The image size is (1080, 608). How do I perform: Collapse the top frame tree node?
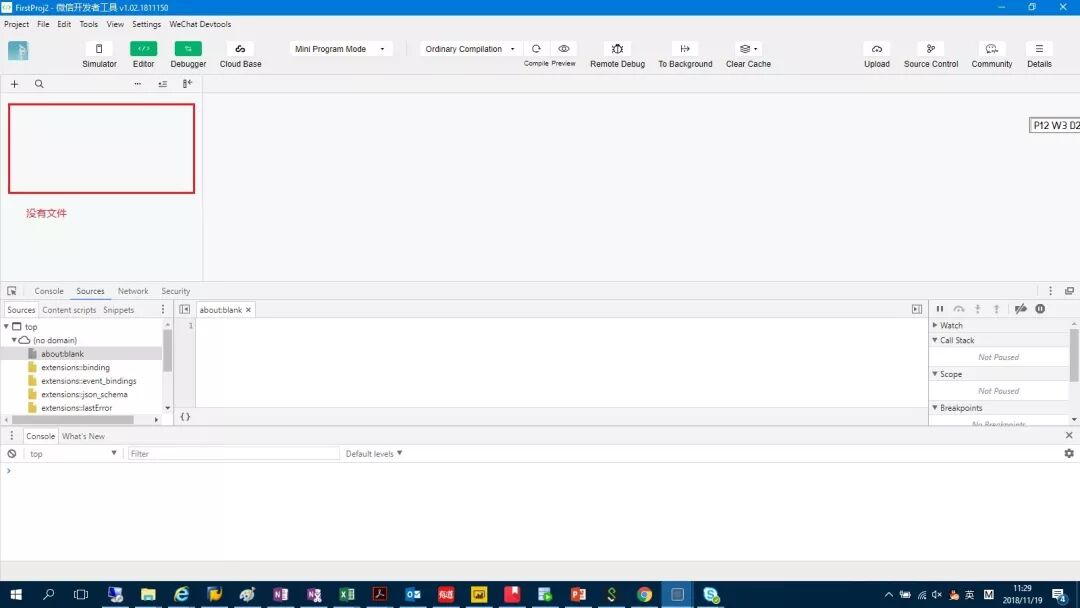[x=6, y=326]
